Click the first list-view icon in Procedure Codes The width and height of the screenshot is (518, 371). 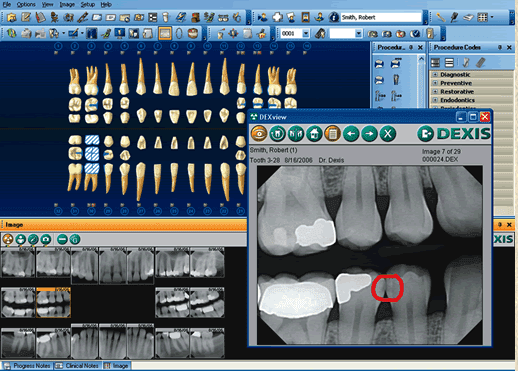click(x=435, y=62)
